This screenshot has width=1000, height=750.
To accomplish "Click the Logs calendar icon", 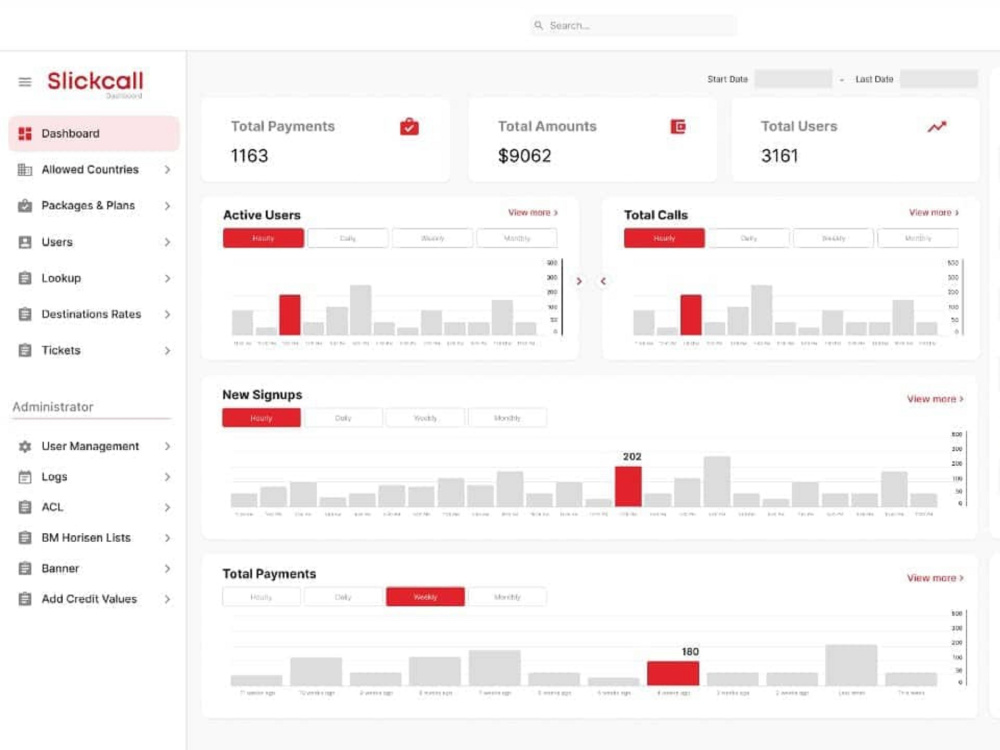I will [x=25, y=477].
